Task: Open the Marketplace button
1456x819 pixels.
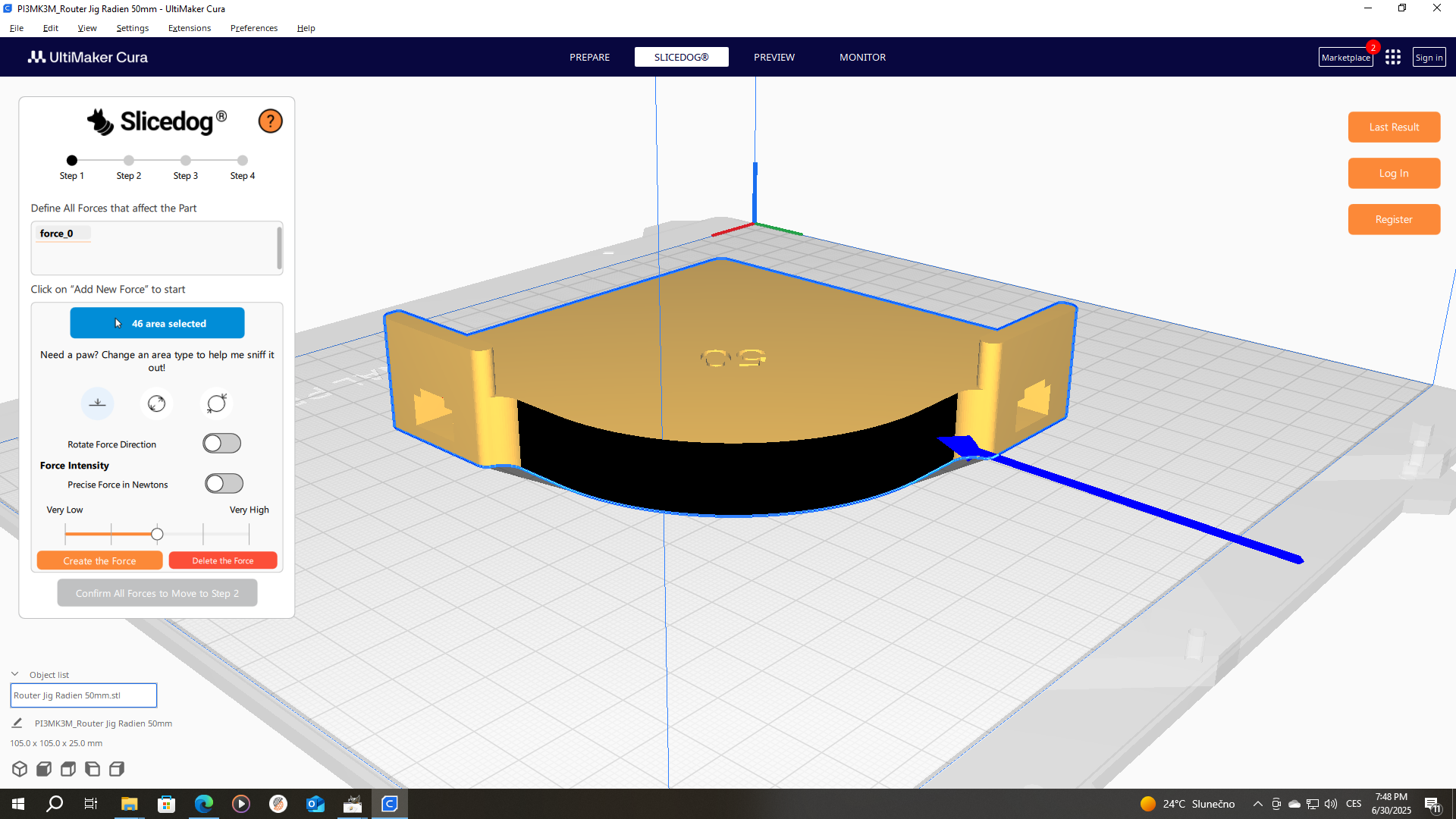Action: pos(1345,58)
